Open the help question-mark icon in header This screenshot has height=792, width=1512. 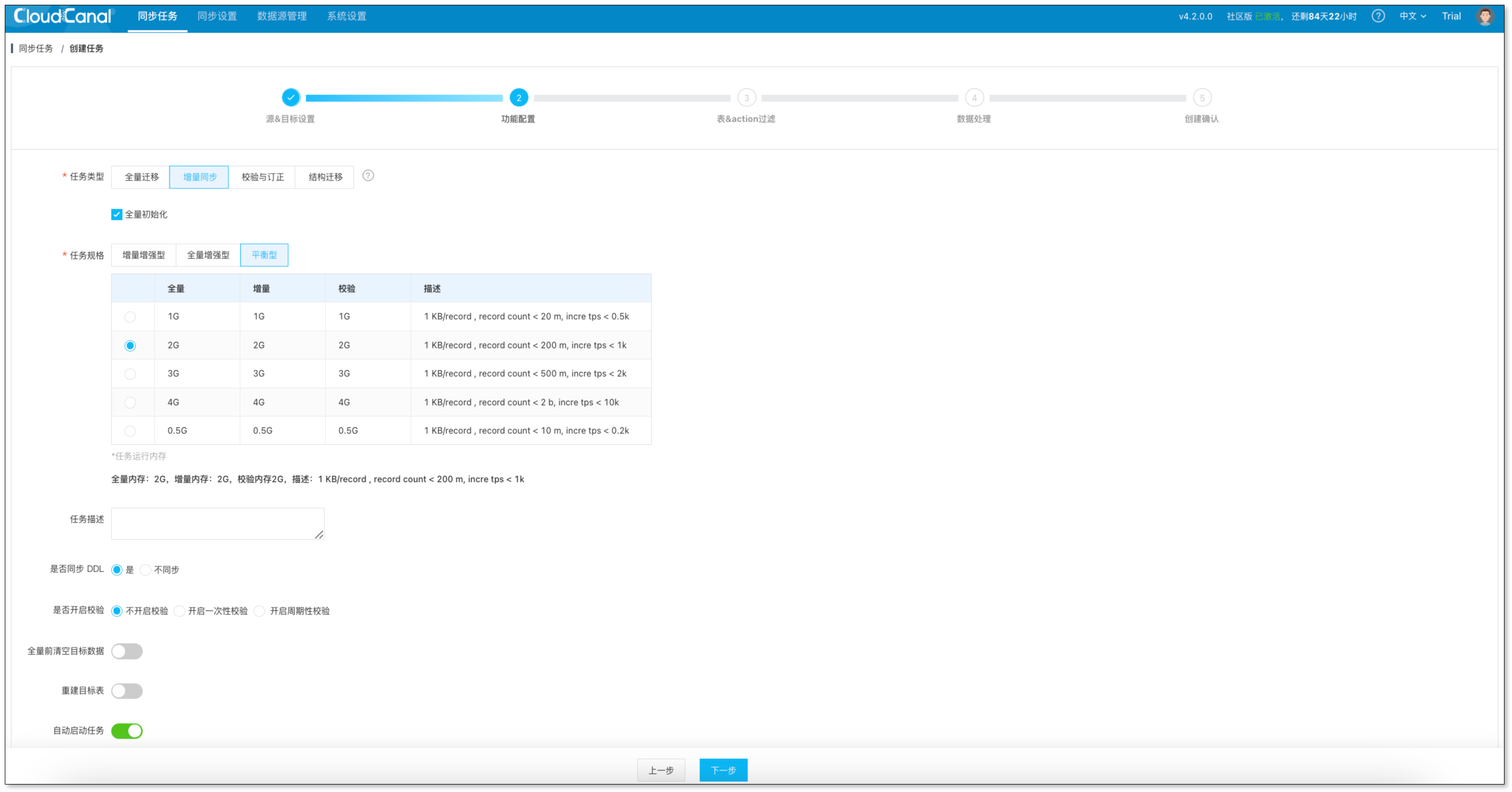click(1378, 17)
